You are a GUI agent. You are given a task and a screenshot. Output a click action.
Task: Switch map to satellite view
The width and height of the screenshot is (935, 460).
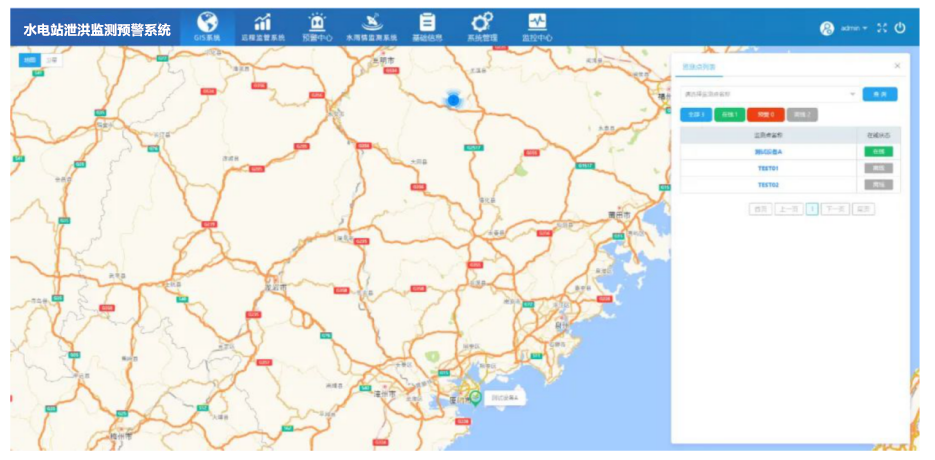51,60
